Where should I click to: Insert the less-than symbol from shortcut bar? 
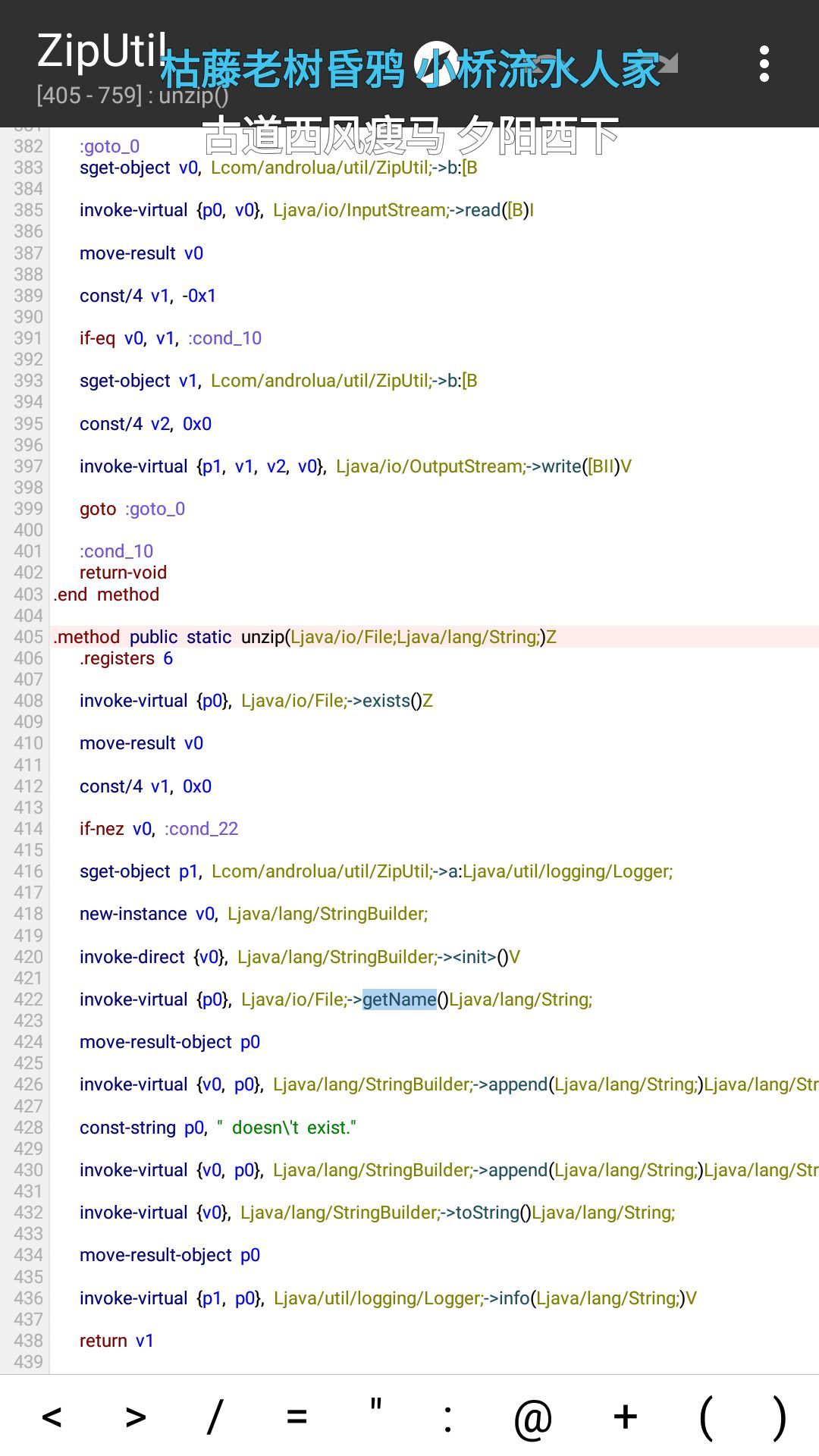pos(52,1417)
